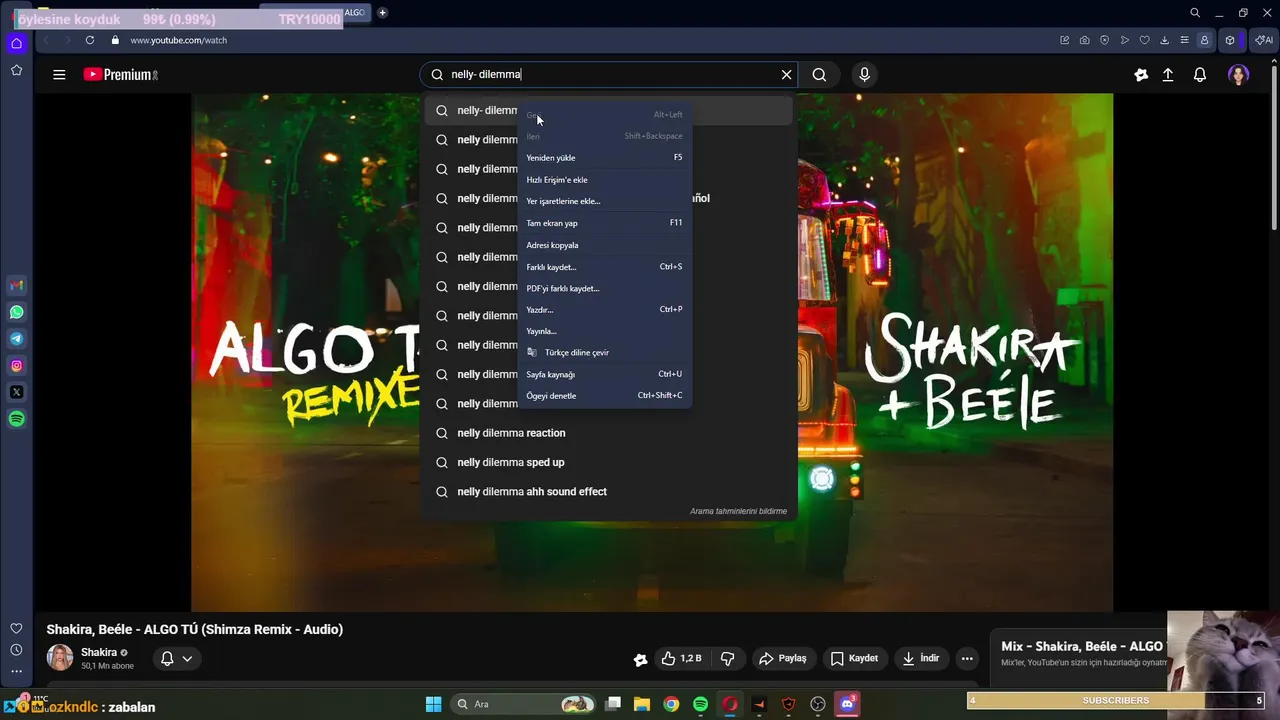
Task: Click Kaydet save button
Action: coord(854,658)
